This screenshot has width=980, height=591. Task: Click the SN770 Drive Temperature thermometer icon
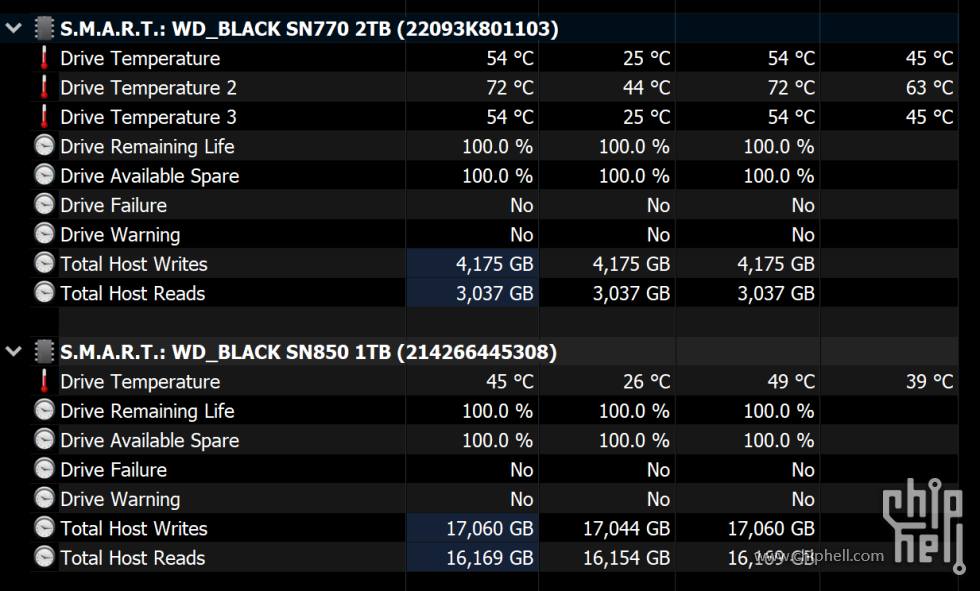tap(44, 57)
